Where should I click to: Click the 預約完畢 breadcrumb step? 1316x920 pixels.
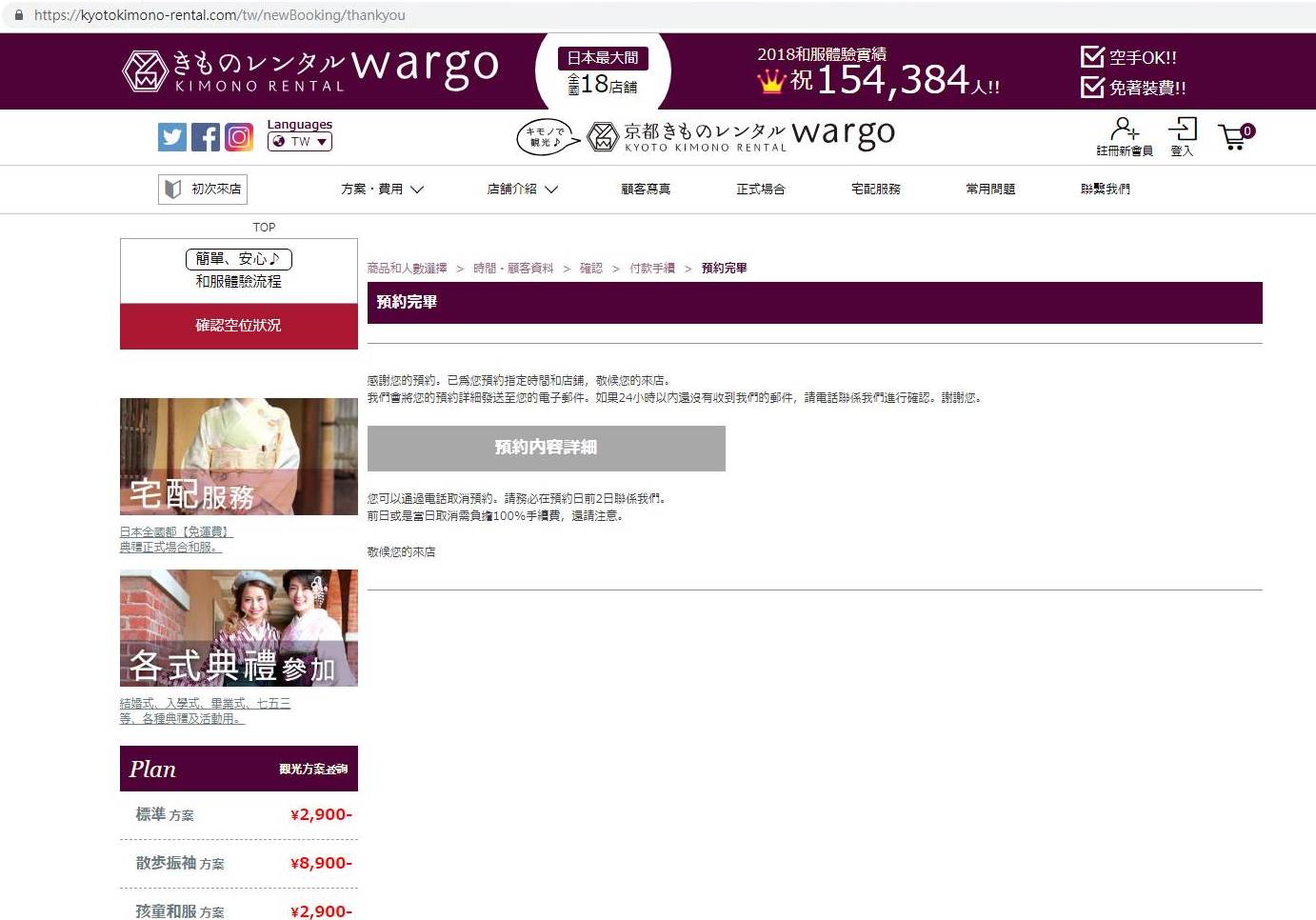[725, 269]
